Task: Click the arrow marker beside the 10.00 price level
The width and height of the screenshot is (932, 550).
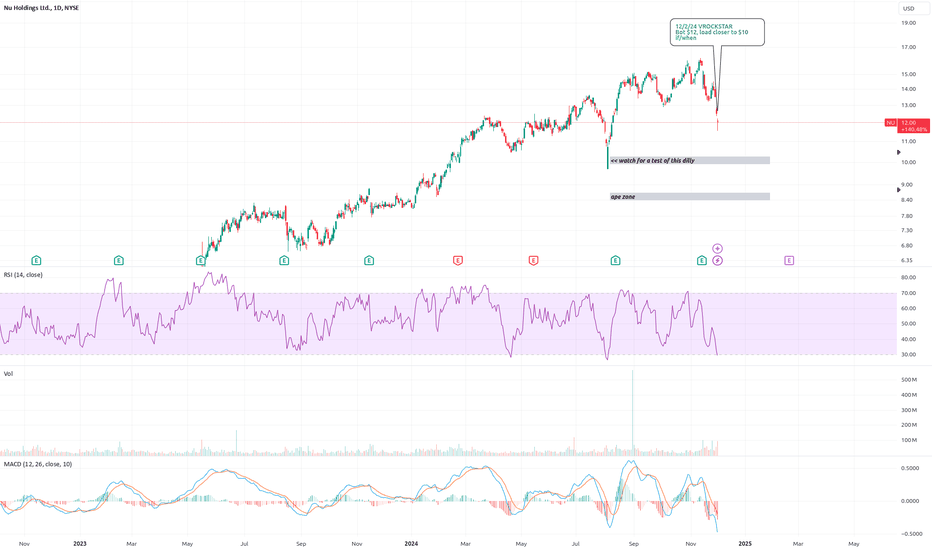Action: pos(898,153)
